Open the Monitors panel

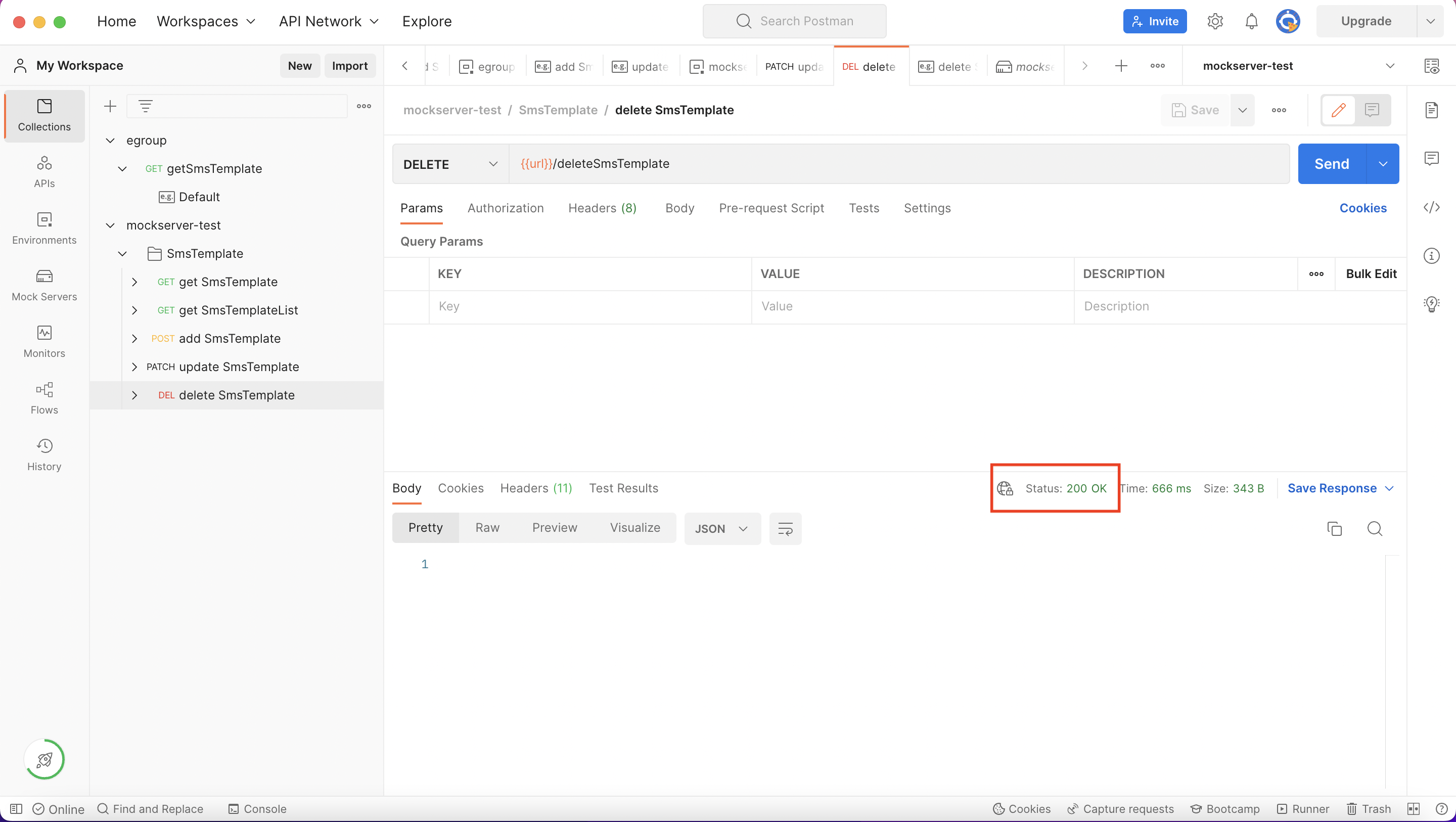tap(44, 342)
